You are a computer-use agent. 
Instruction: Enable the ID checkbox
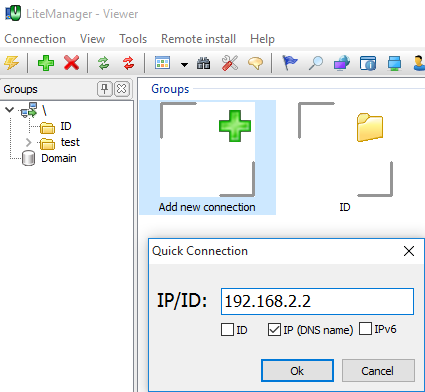(227, 330)
